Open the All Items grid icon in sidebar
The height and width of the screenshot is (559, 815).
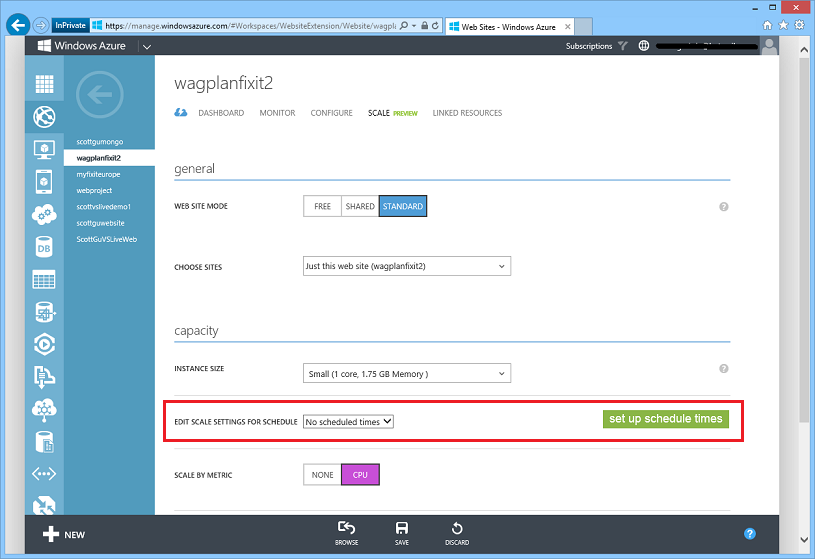pyautogui.click(x=44, y=84)
